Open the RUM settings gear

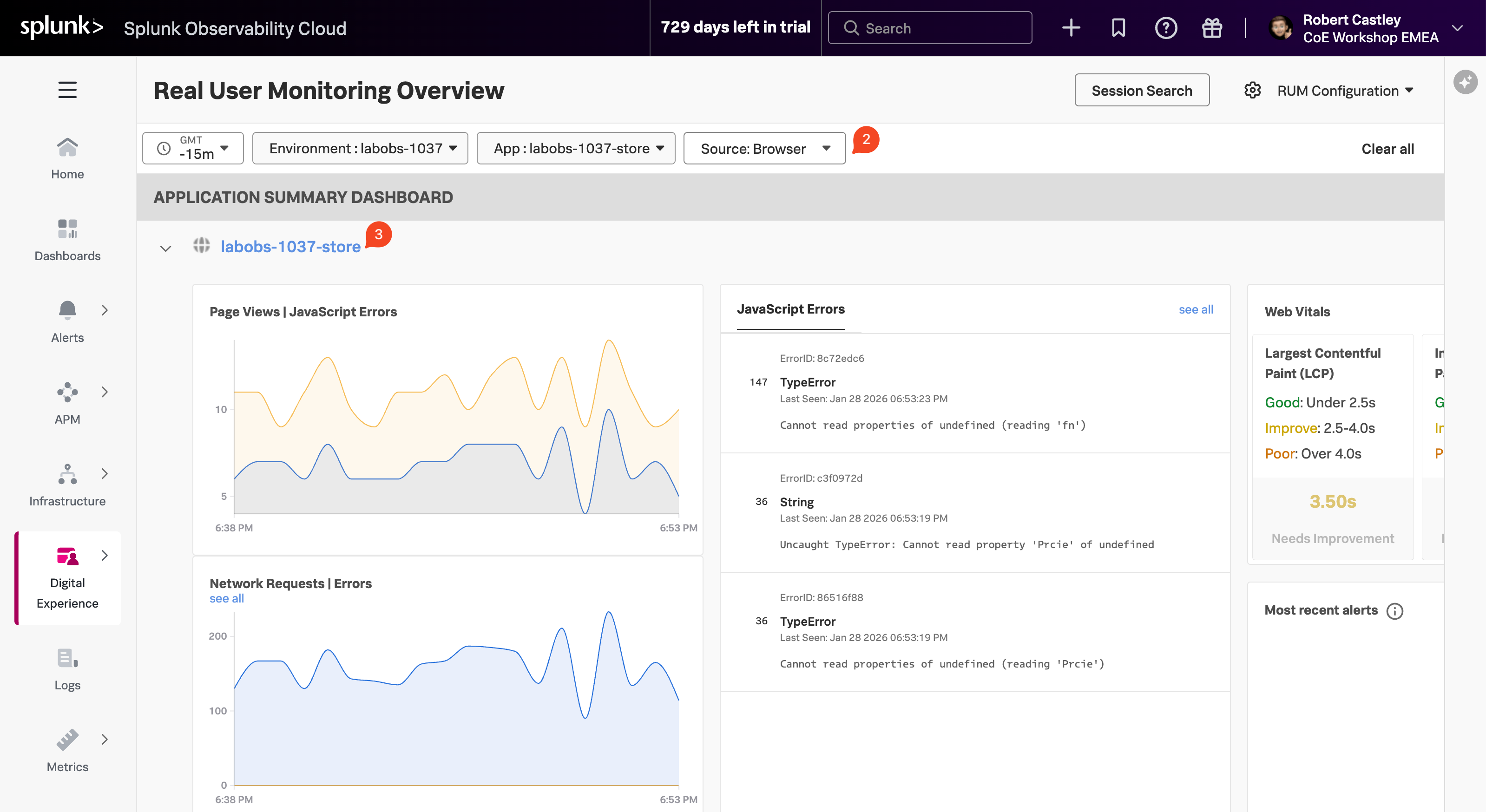[x=1252, y=90]
